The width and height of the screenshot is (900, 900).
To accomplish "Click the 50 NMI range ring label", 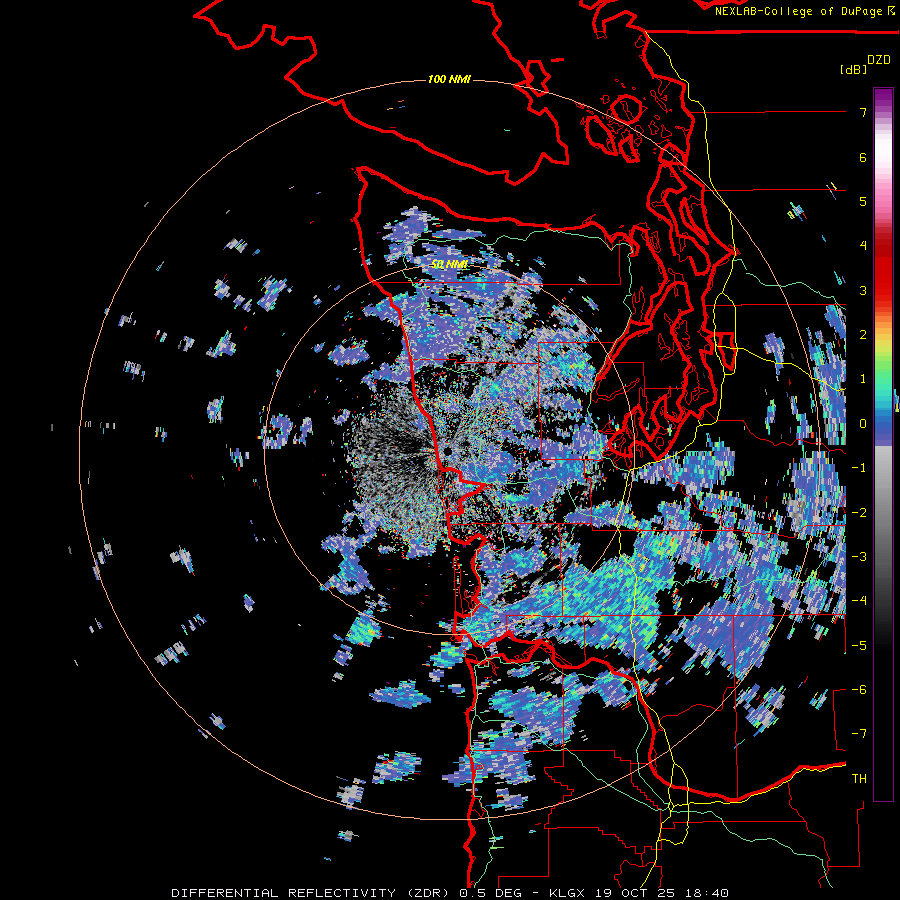I will pos(449,264).
